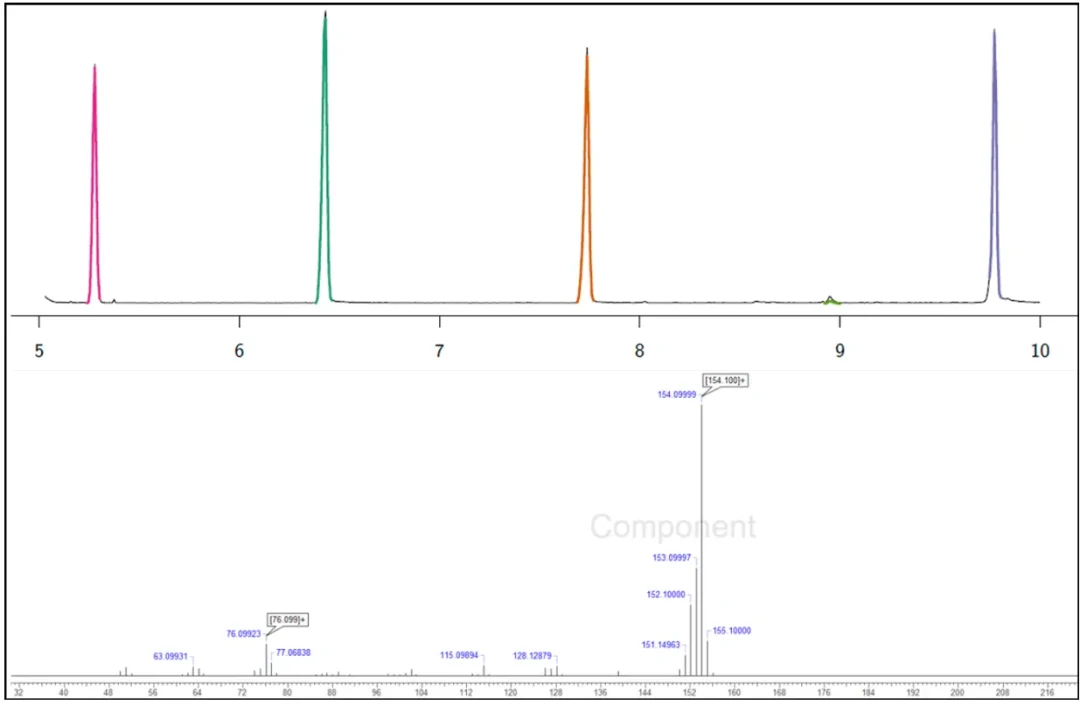
Task: Click retention time axis label 6
Action: pos(239,351)
